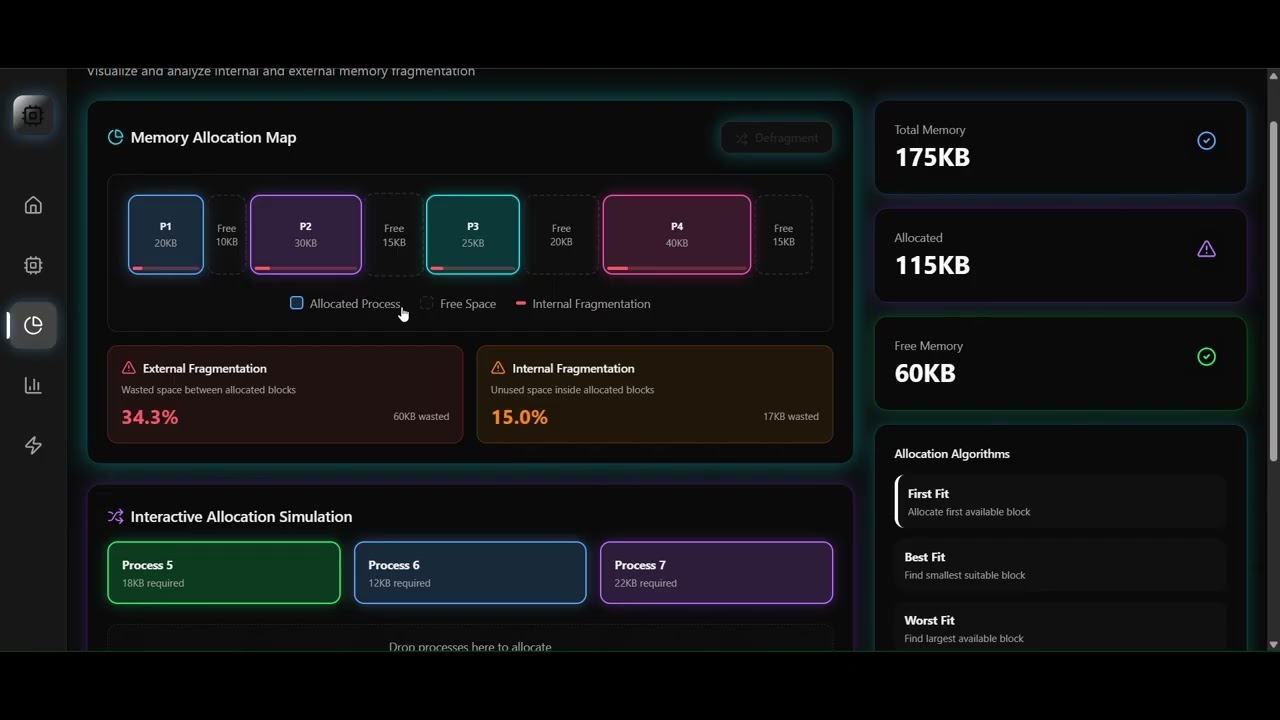Click the shuffle icon beside Interactive Allocation Simulation

tap(115, 516)
